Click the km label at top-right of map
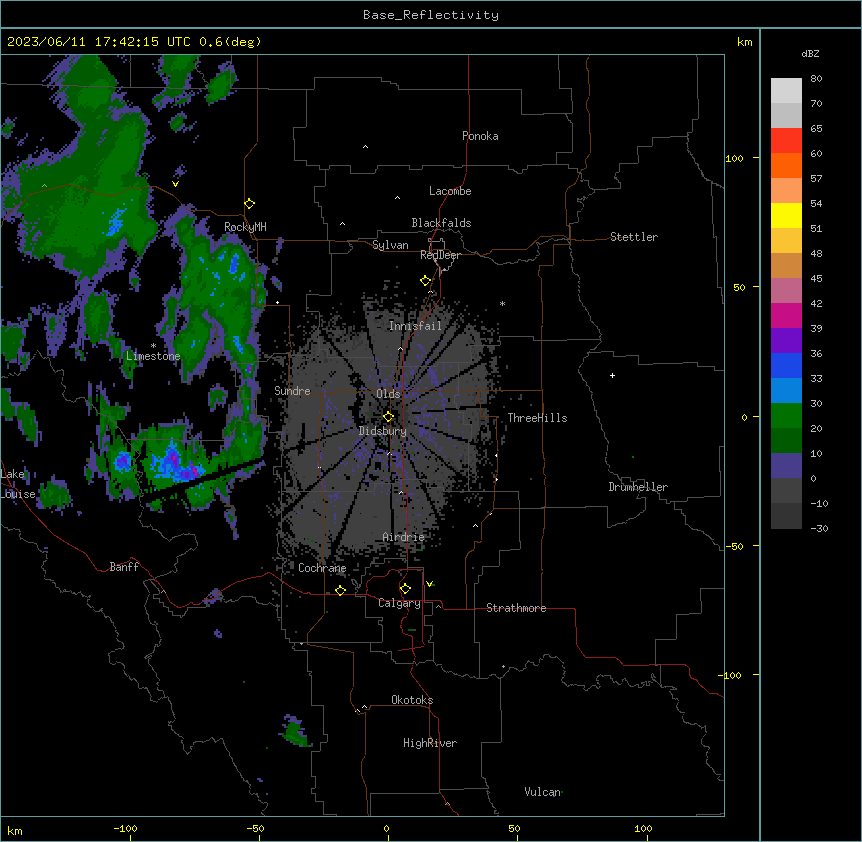This screenshot has height=842, width=862. [x=744, y=42]
